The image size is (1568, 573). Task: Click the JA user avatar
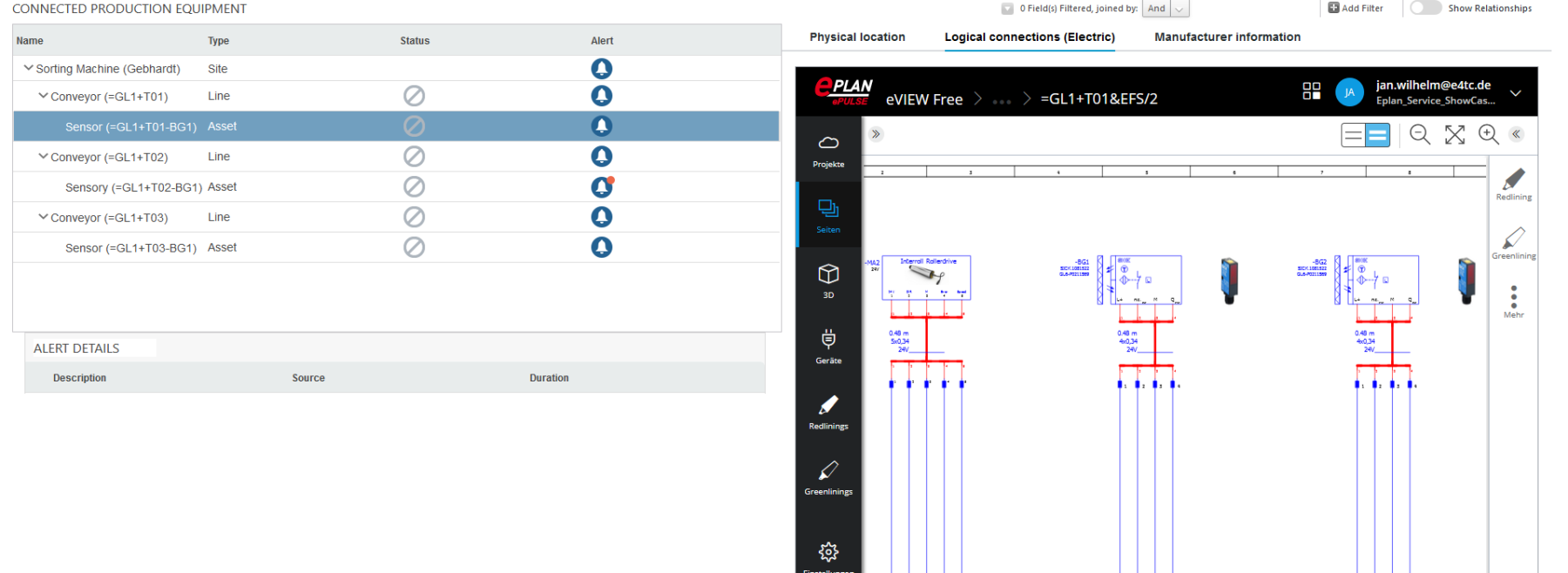[1349, 92]
